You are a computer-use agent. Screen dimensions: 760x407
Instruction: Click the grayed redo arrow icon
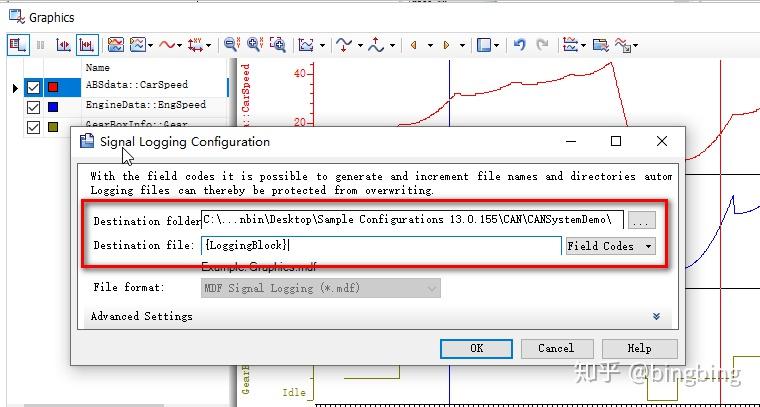(542, 45)
